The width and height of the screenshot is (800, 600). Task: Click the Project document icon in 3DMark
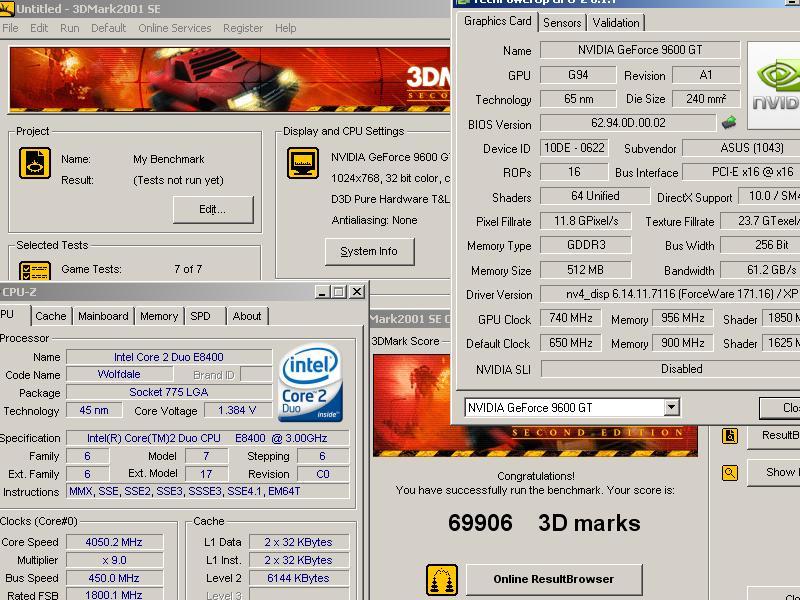[35, 163]
